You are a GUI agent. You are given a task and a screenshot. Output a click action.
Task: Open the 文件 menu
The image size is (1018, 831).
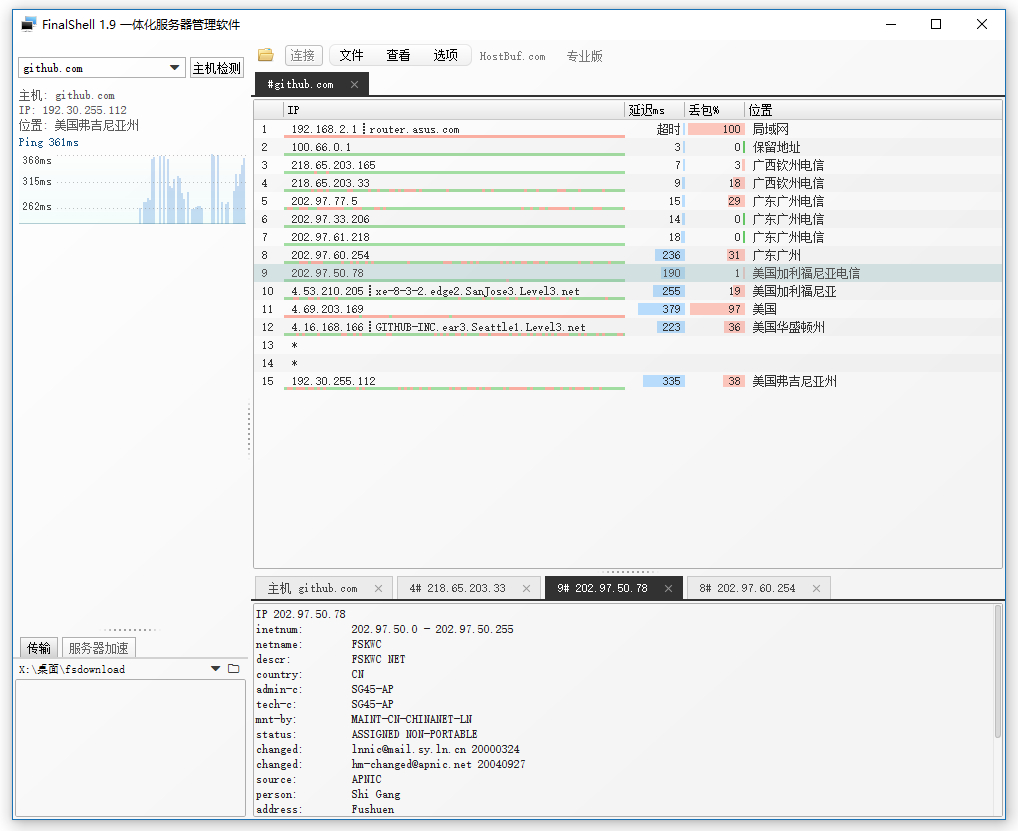click(x=351, y=55)
